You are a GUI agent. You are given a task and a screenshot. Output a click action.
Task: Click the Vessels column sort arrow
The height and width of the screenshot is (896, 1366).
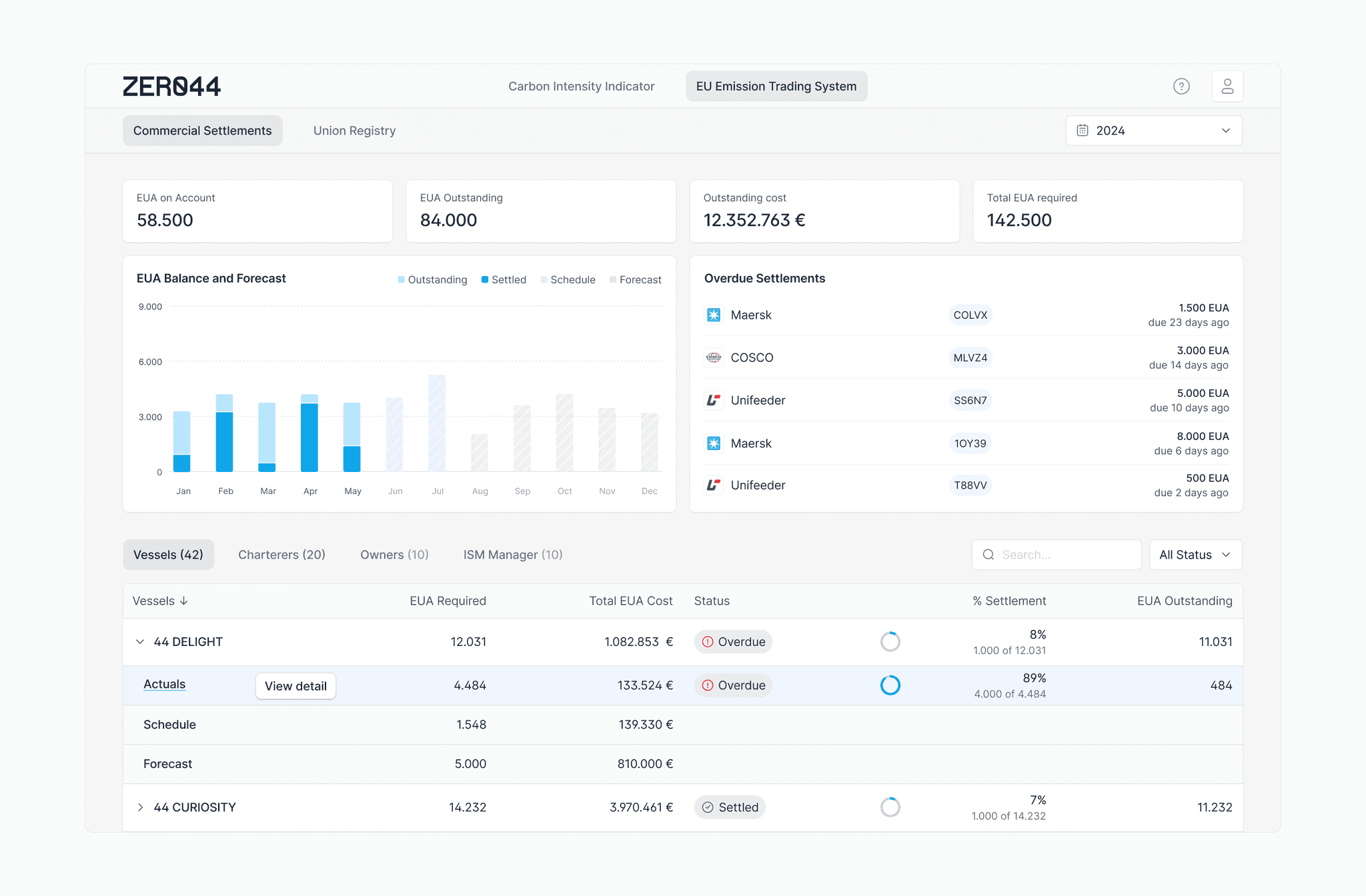[184, 601]
